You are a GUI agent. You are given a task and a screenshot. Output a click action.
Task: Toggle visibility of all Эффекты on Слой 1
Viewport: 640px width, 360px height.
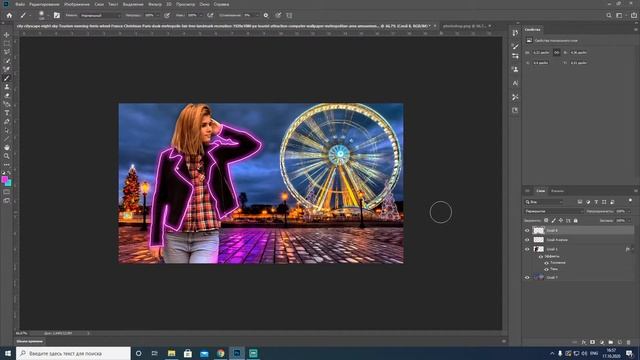point(541,257)
